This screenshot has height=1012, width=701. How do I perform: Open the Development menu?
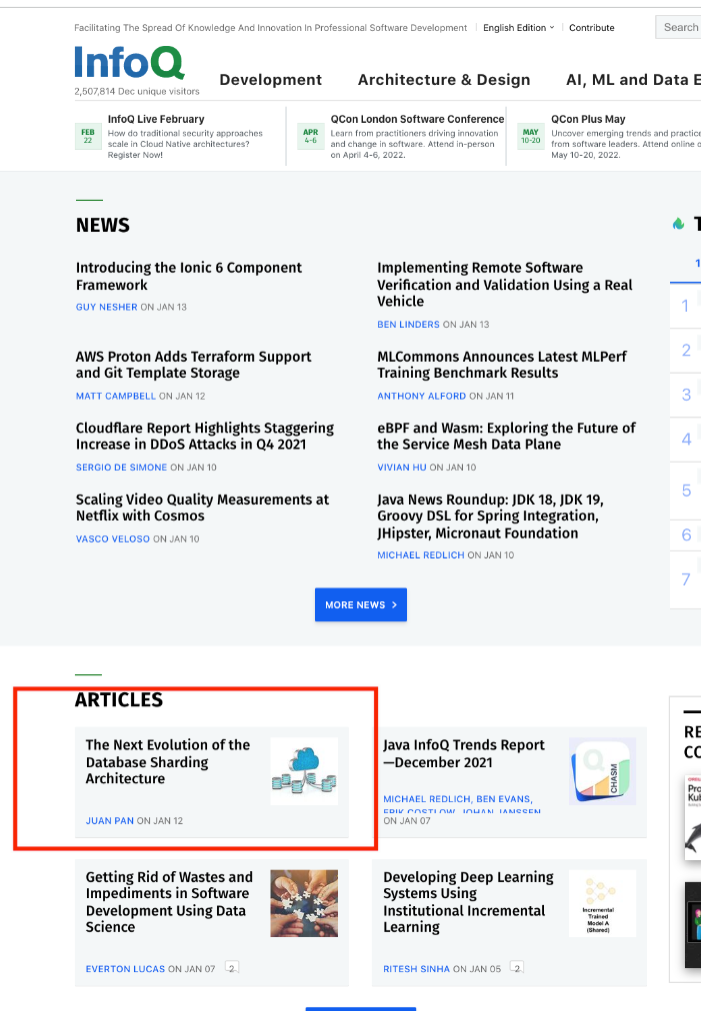[270, 79]
